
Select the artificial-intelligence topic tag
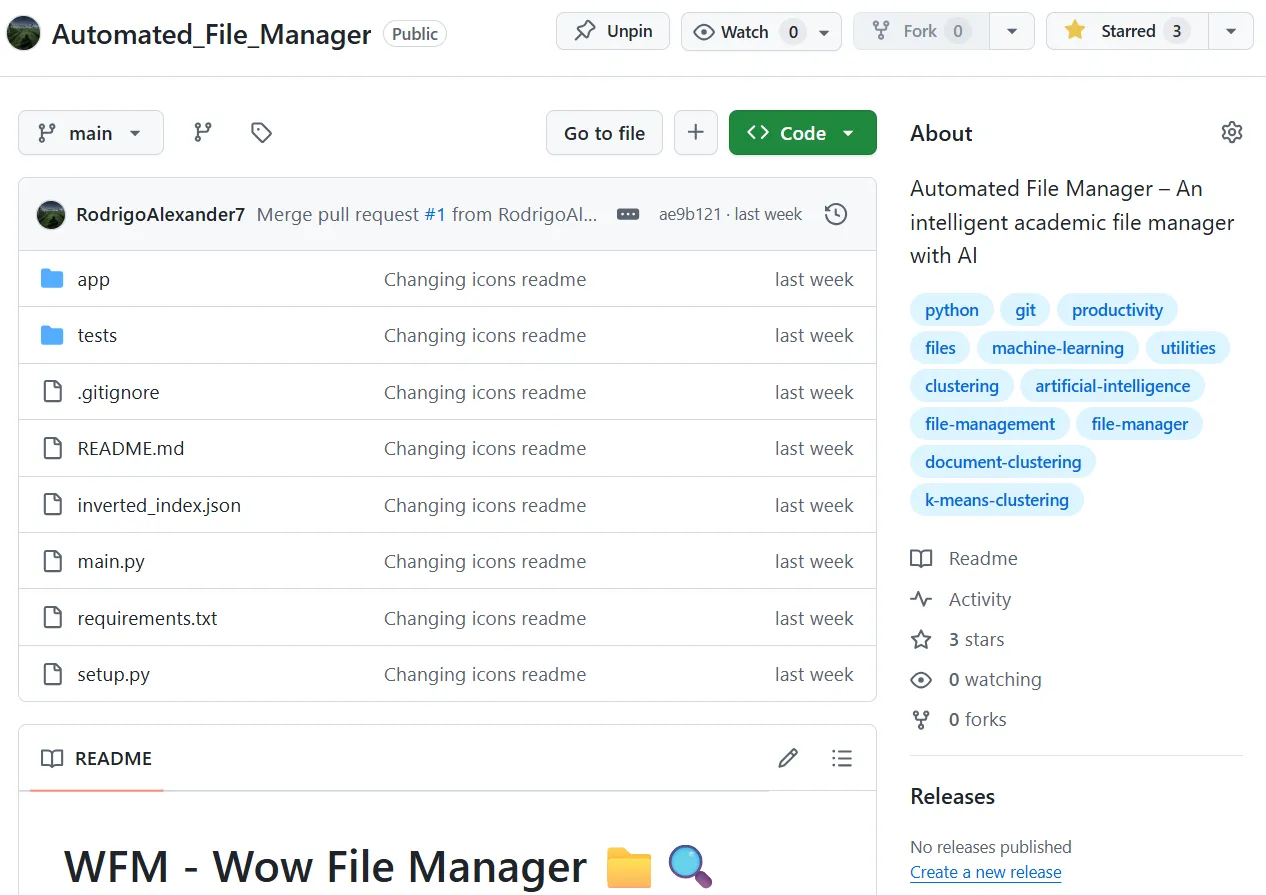[x=1113, y=386]
